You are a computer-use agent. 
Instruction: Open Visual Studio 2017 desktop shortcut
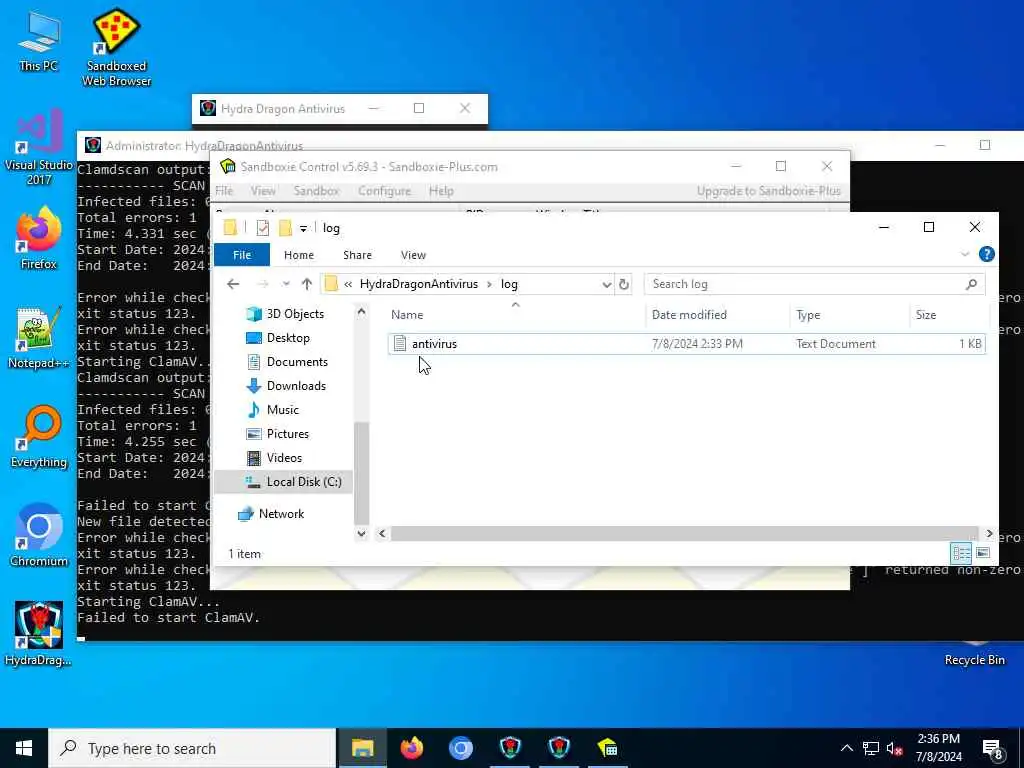click(x=39, y=148)
